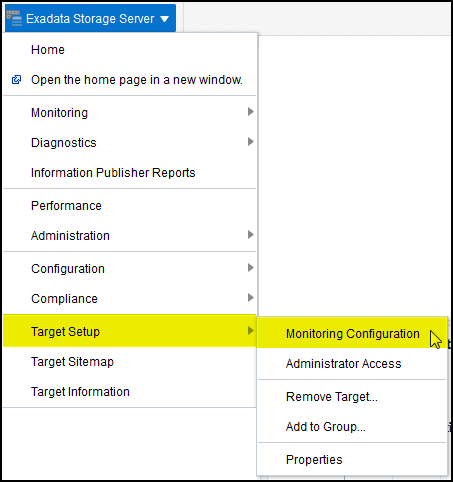453x482 pixels.
Task: Open the Exadata Storage Server dropdown arrow
Action: [x=164, y=19]
